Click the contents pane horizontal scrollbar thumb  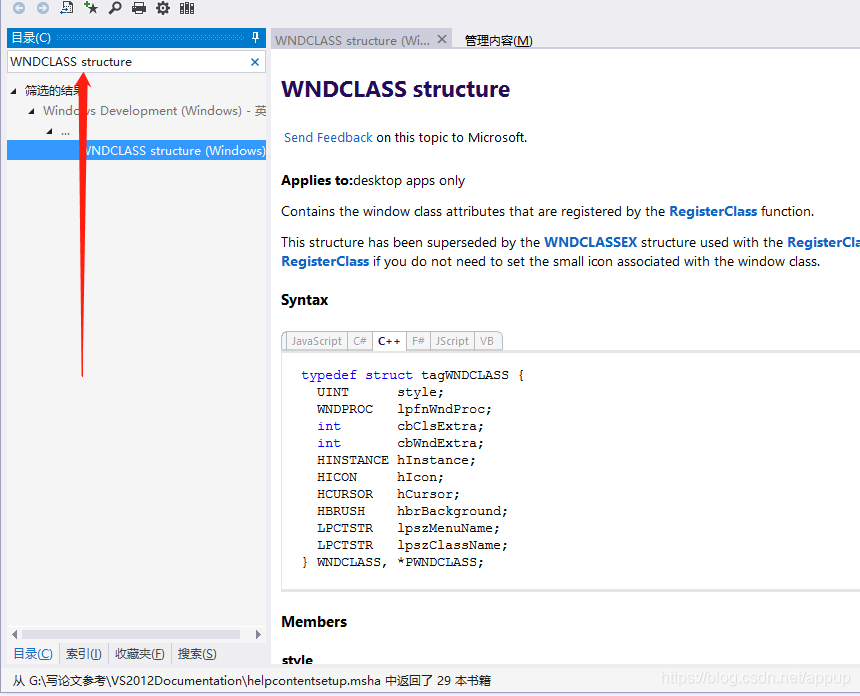click(131, 635)
